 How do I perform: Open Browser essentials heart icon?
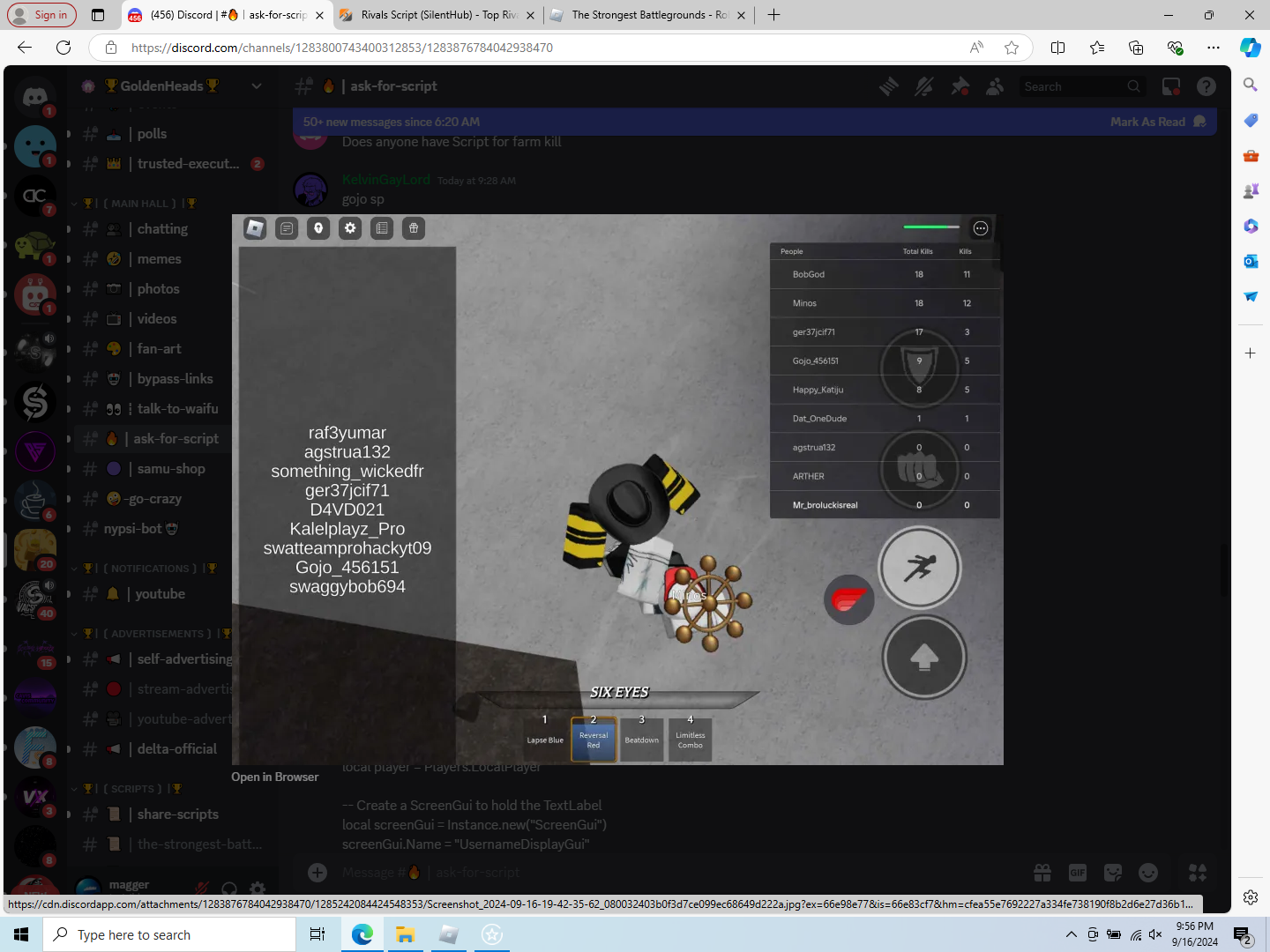click(1175, 48)
